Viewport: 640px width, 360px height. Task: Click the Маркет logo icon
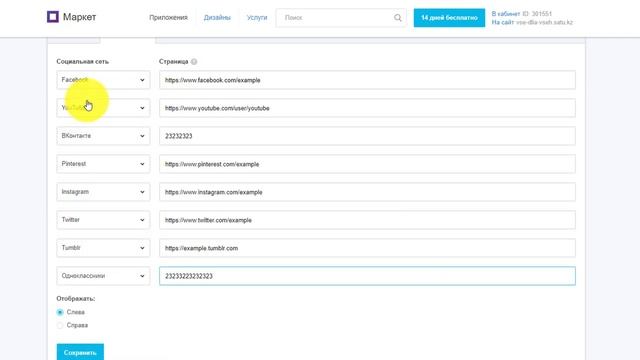point(53,17)
